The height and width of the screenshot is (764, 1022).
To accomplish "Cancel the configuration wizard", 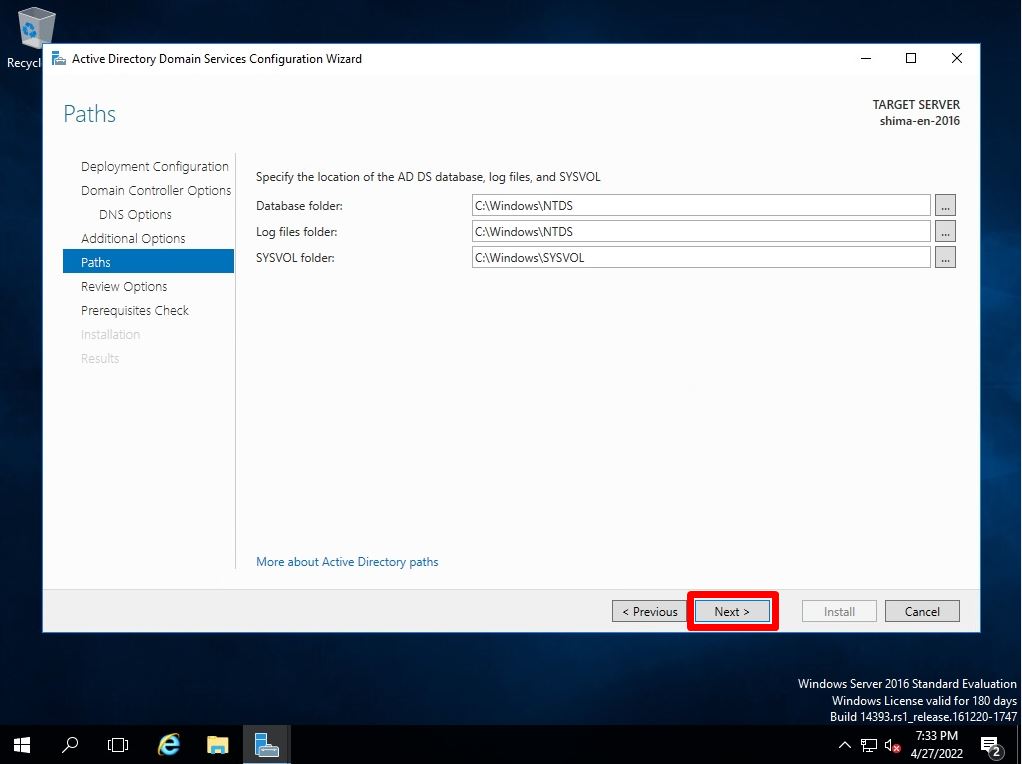I will tap(922, 611).
